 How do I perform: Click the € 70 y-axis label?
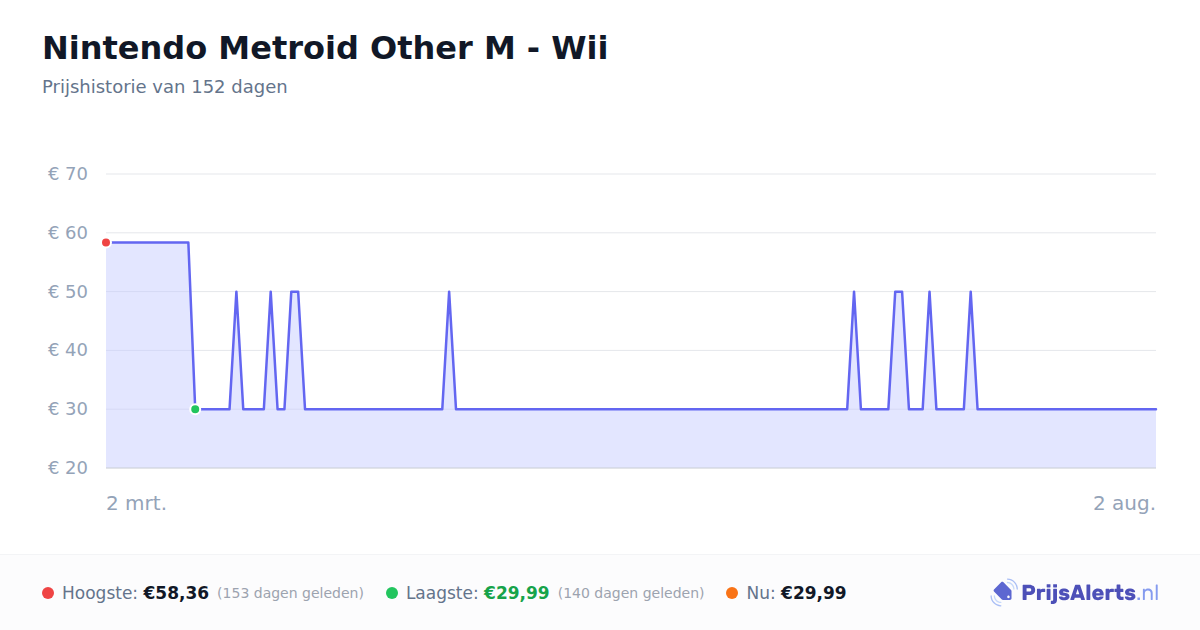68,174
